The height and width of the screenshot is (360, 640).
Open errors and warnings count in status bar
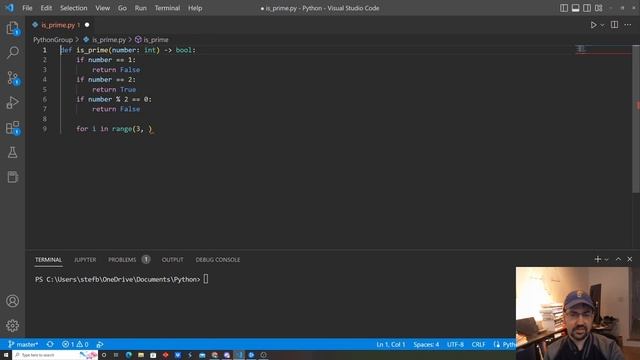[75, 344]
